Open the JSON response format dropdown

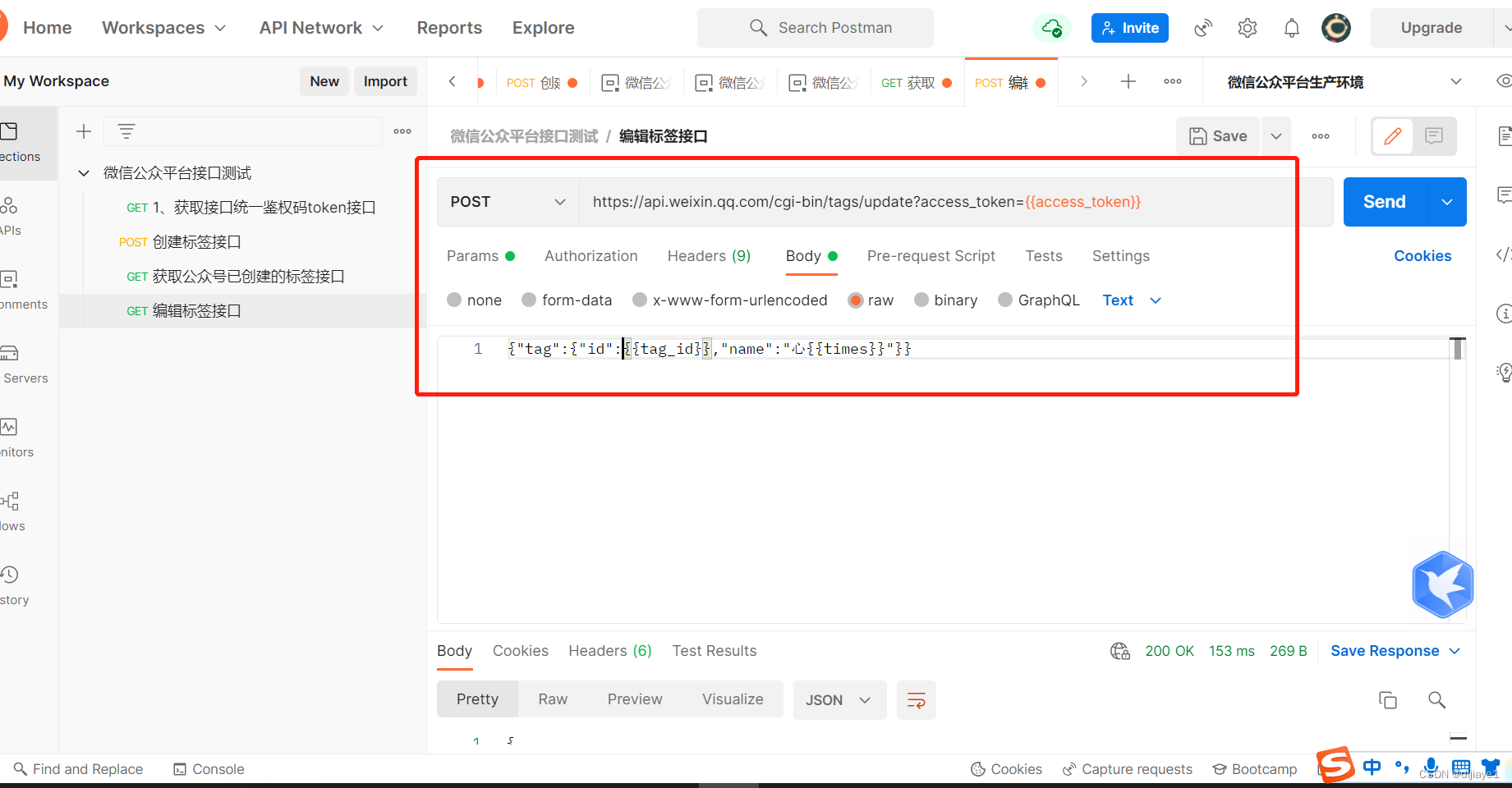(839, 700)
